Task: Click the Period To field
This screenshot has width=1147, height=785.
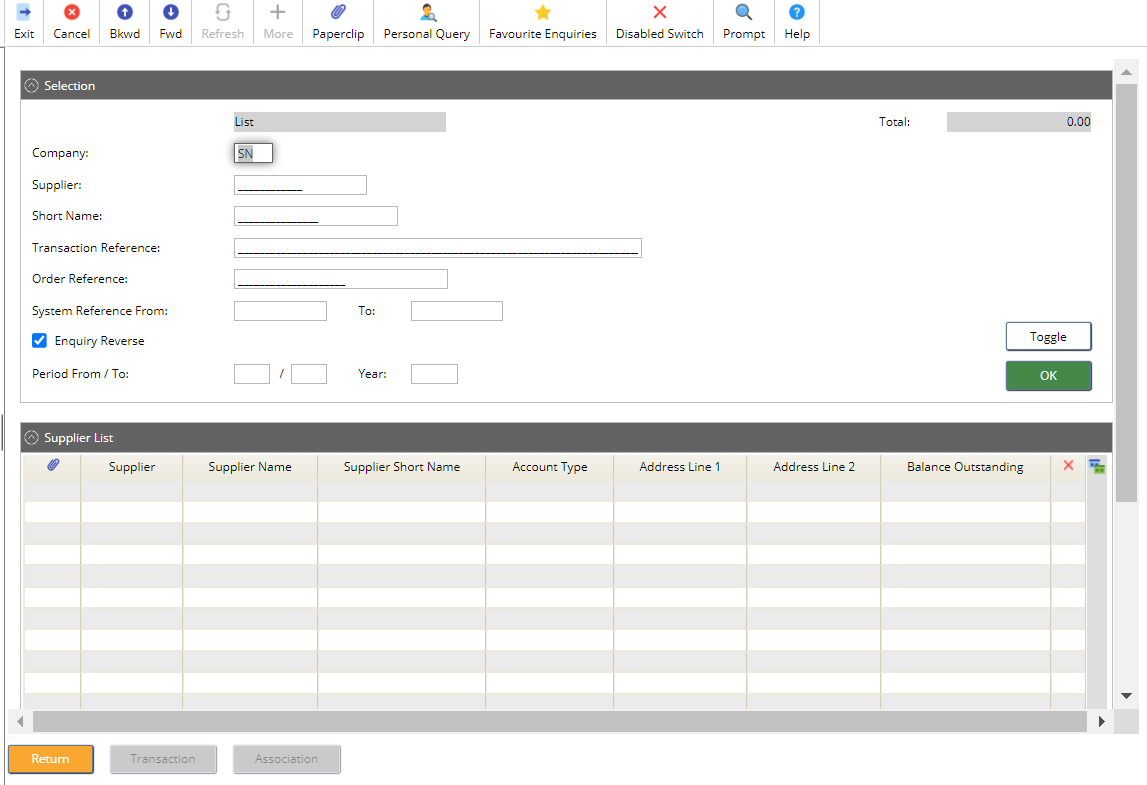Action: (x=309, y=374)
